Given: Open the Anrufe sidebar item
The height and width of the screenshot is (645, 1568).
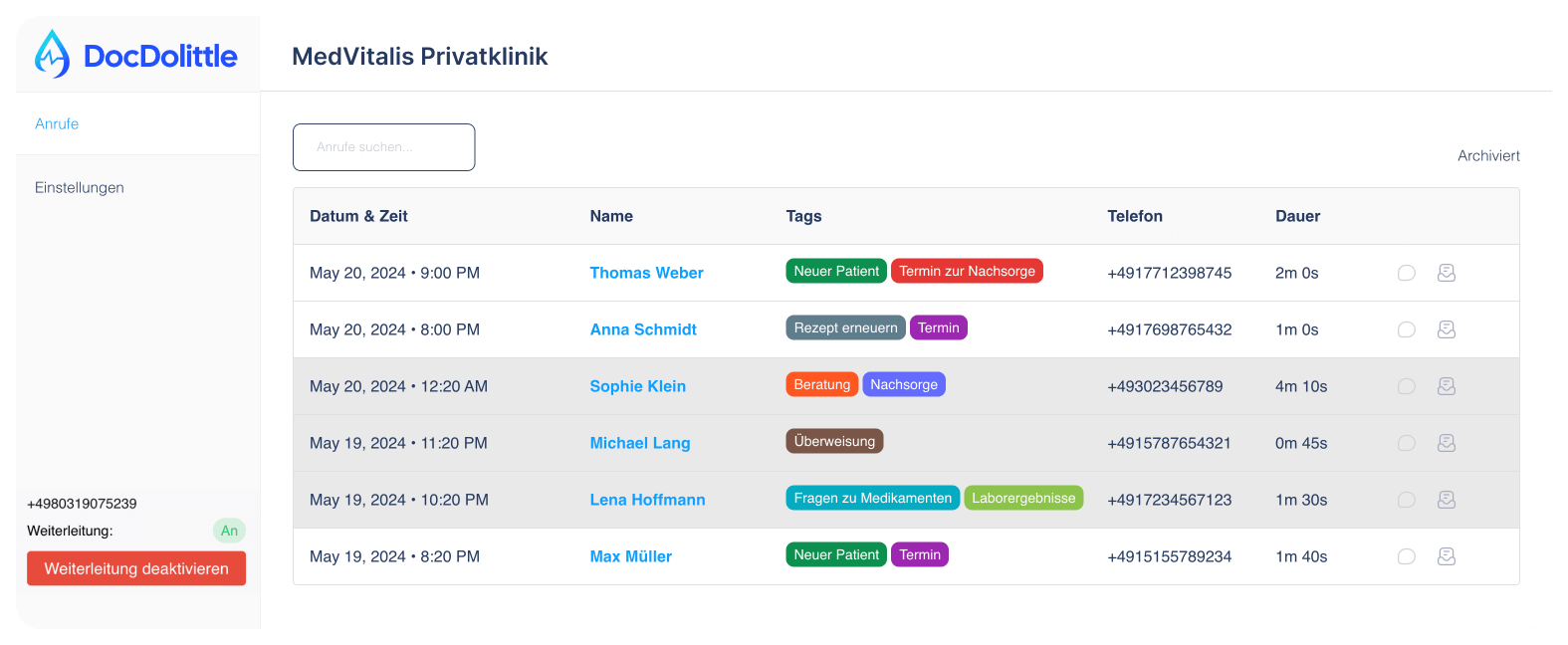Looking at the screenshot, I should coord(57,123).
